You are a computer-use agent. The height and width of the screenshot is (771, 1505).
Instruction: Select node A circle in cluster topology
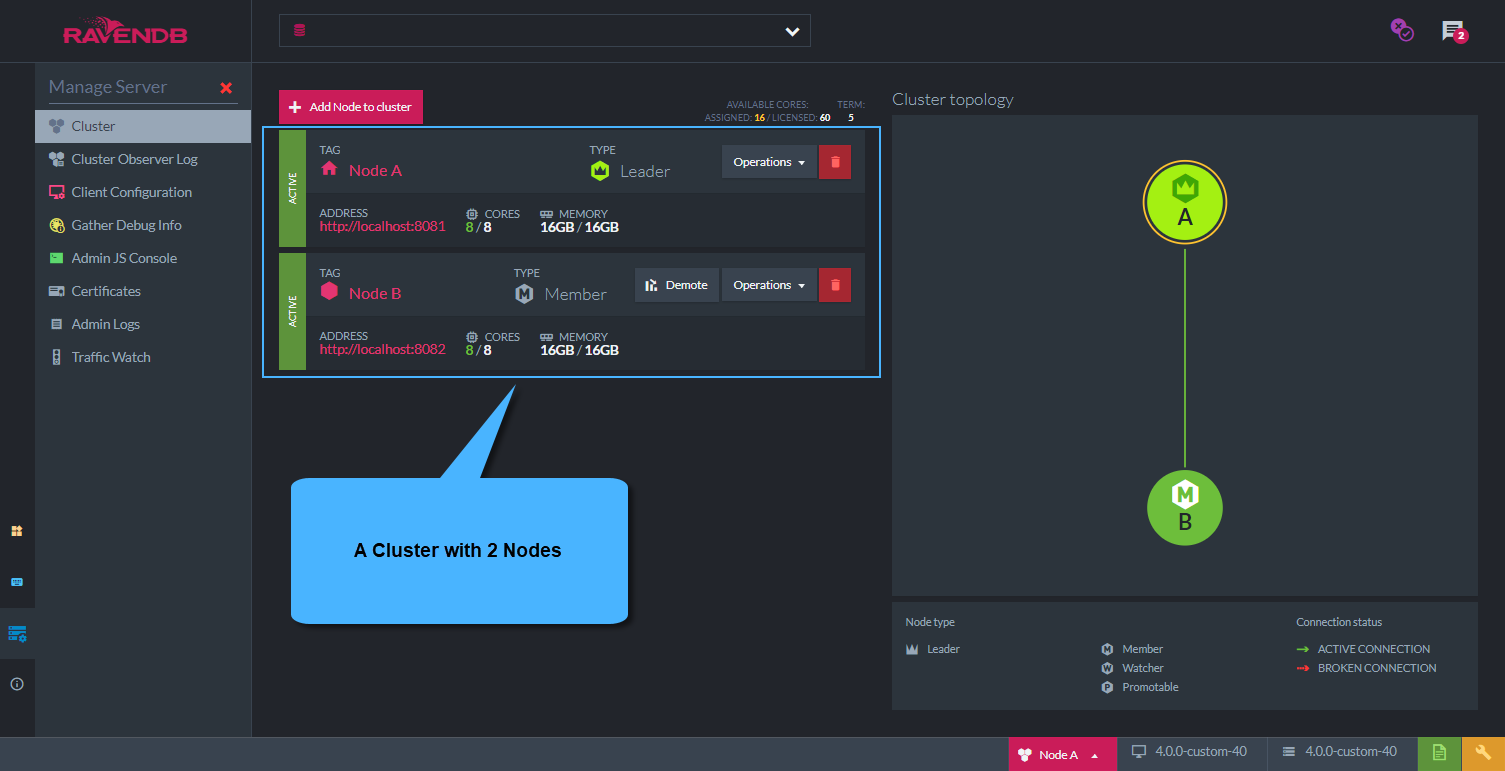point(1185,204)
